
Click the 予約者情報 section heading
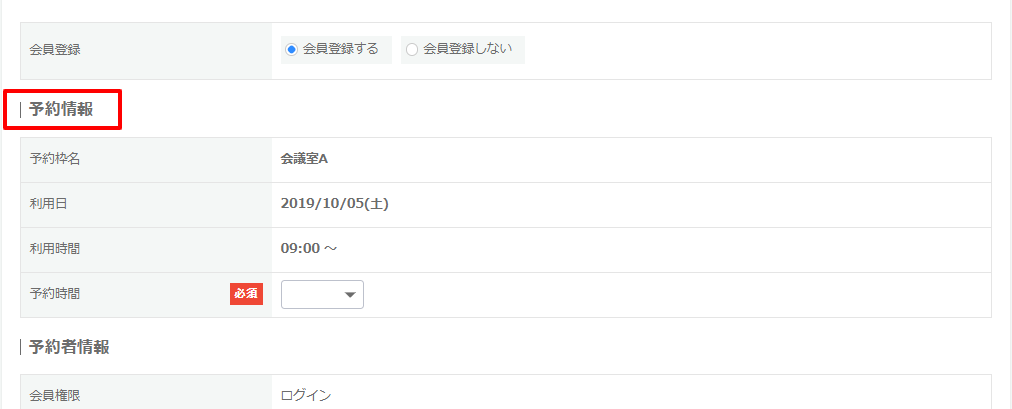pyautogui.click(x=69, y=347)
